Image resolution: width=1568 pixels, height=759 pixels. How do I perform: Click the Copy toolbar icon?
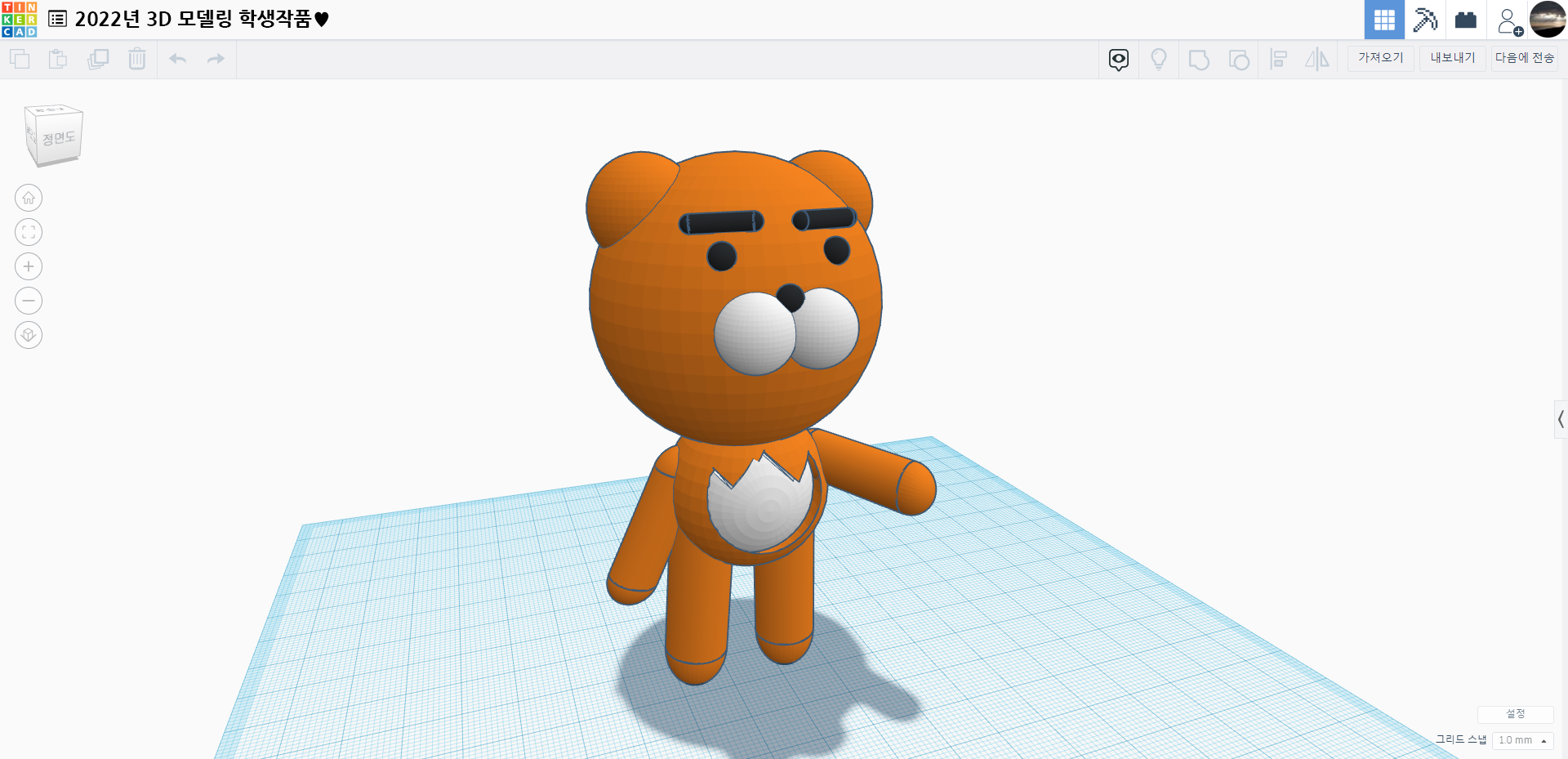[x=20, y=59]
